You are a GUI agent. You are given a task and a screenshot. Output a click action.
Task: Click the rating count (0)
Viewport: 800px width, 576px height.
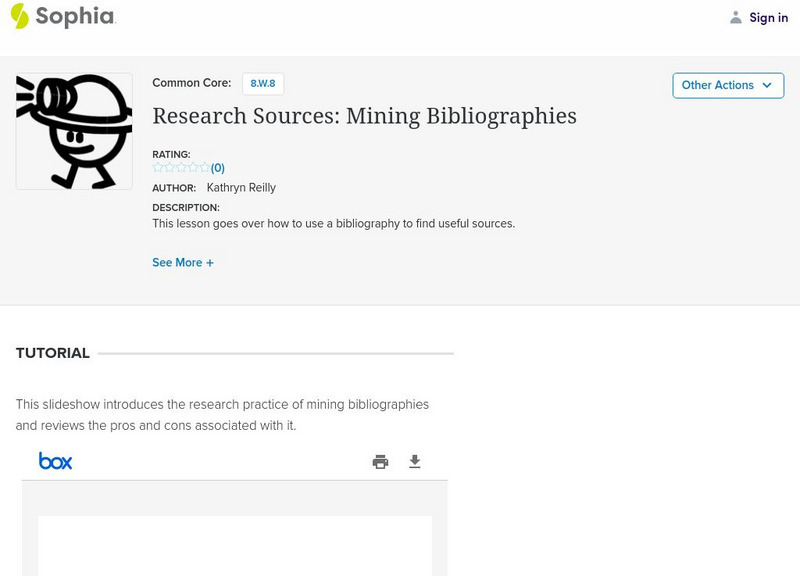(218, 168)
